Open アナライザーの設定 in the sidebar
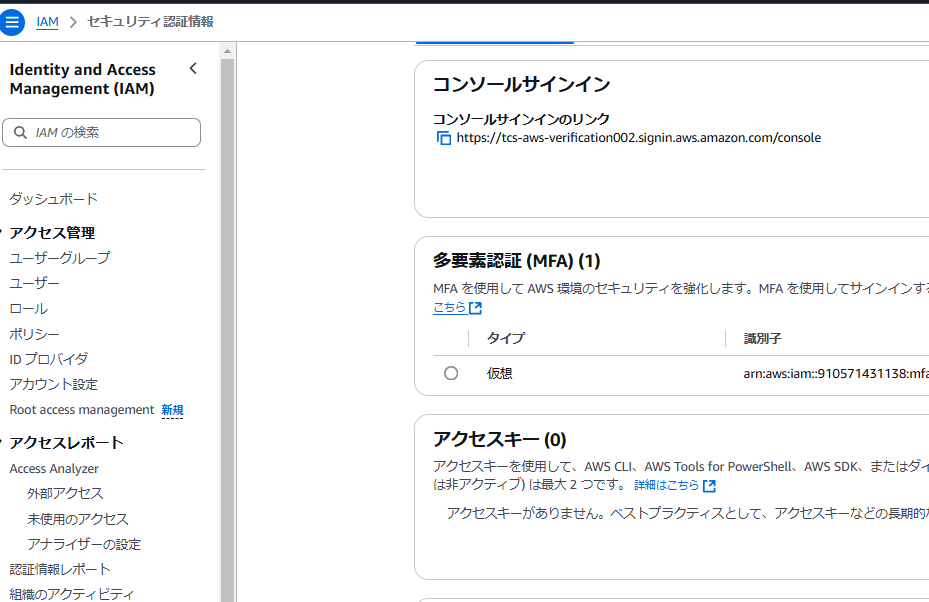The height and width of the screenshot is (602, 929). [x=84, y=545]
